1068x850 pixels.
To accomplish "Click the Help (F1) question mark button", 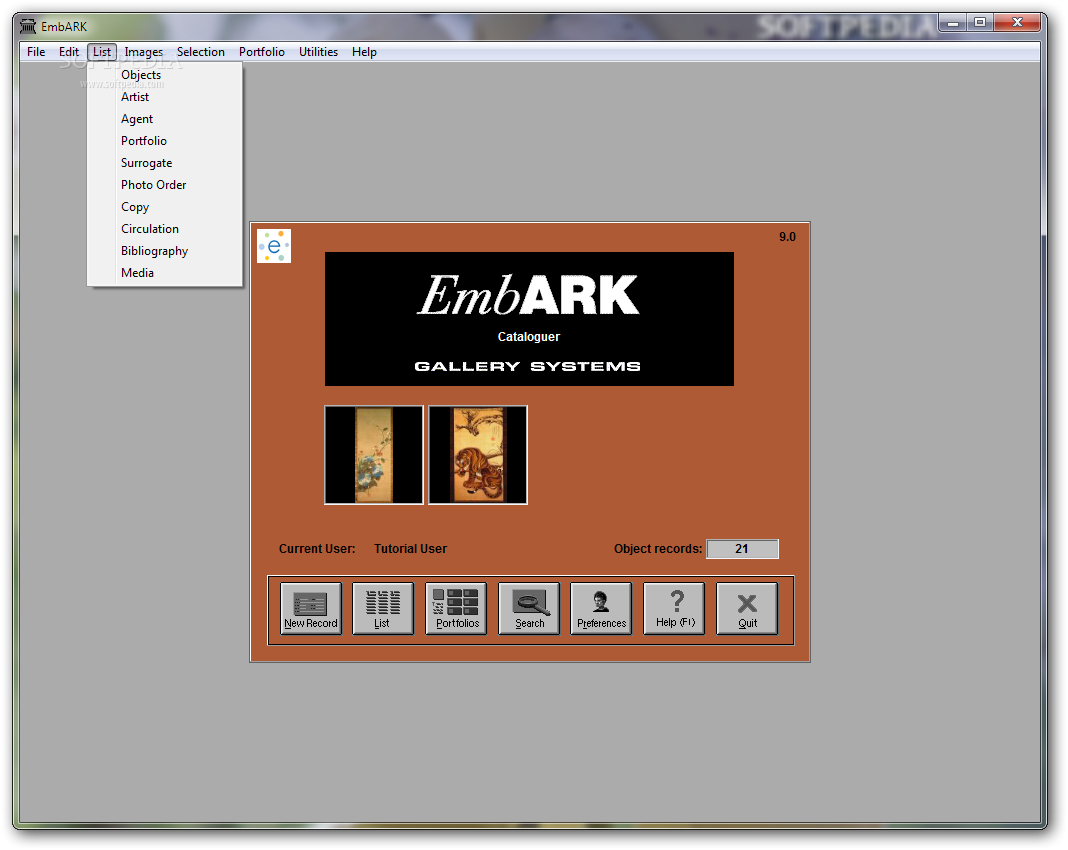I will point(674,608).
